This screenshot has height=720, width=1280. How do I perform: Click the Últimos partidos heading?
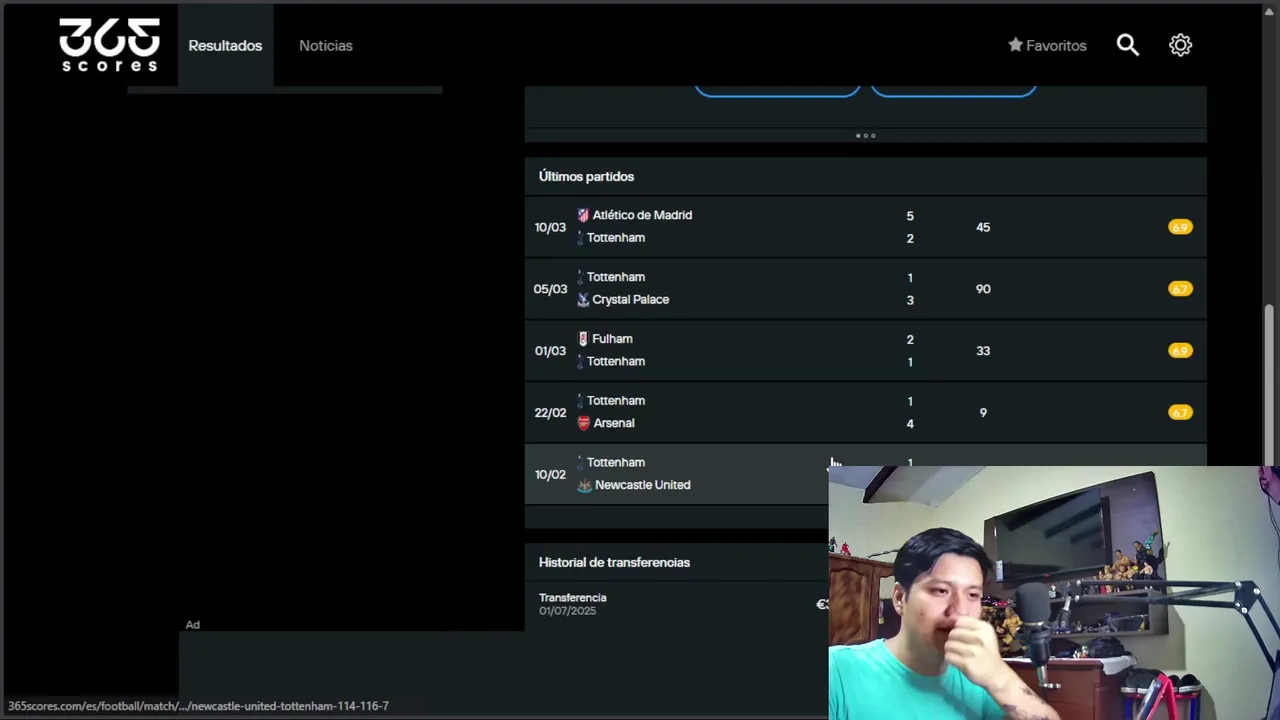pyautogui.click(x=586, y=176)
